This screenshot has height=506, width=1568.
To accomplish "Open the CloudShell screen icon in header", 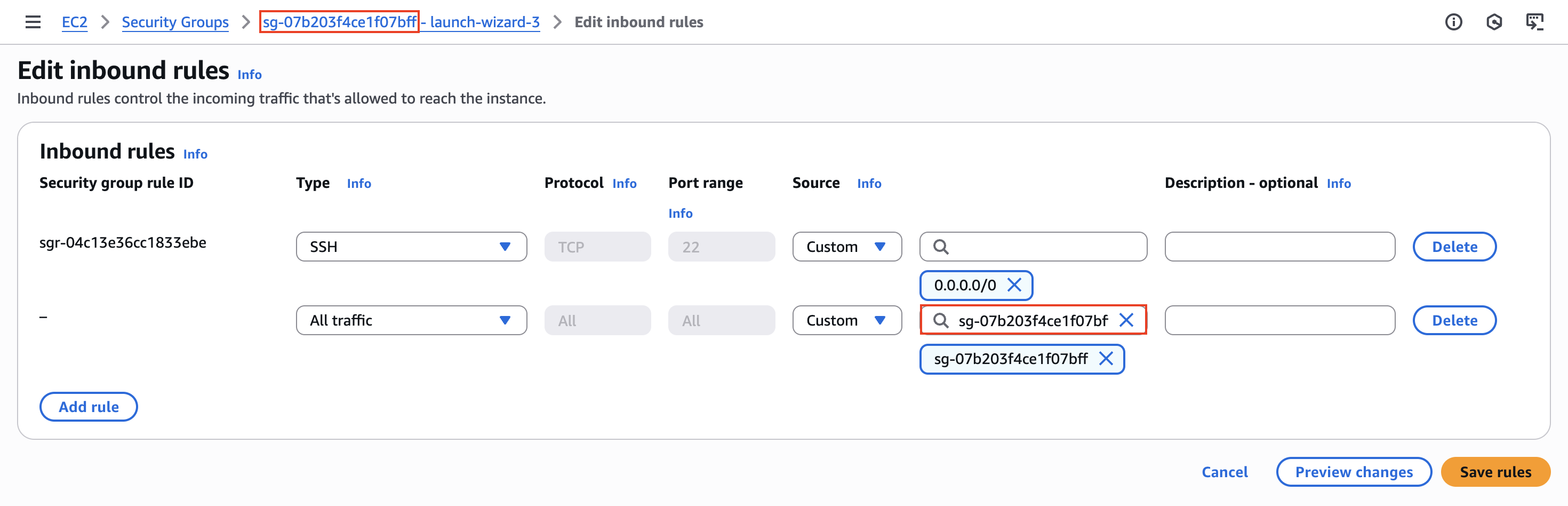I will coord(1534,22).
